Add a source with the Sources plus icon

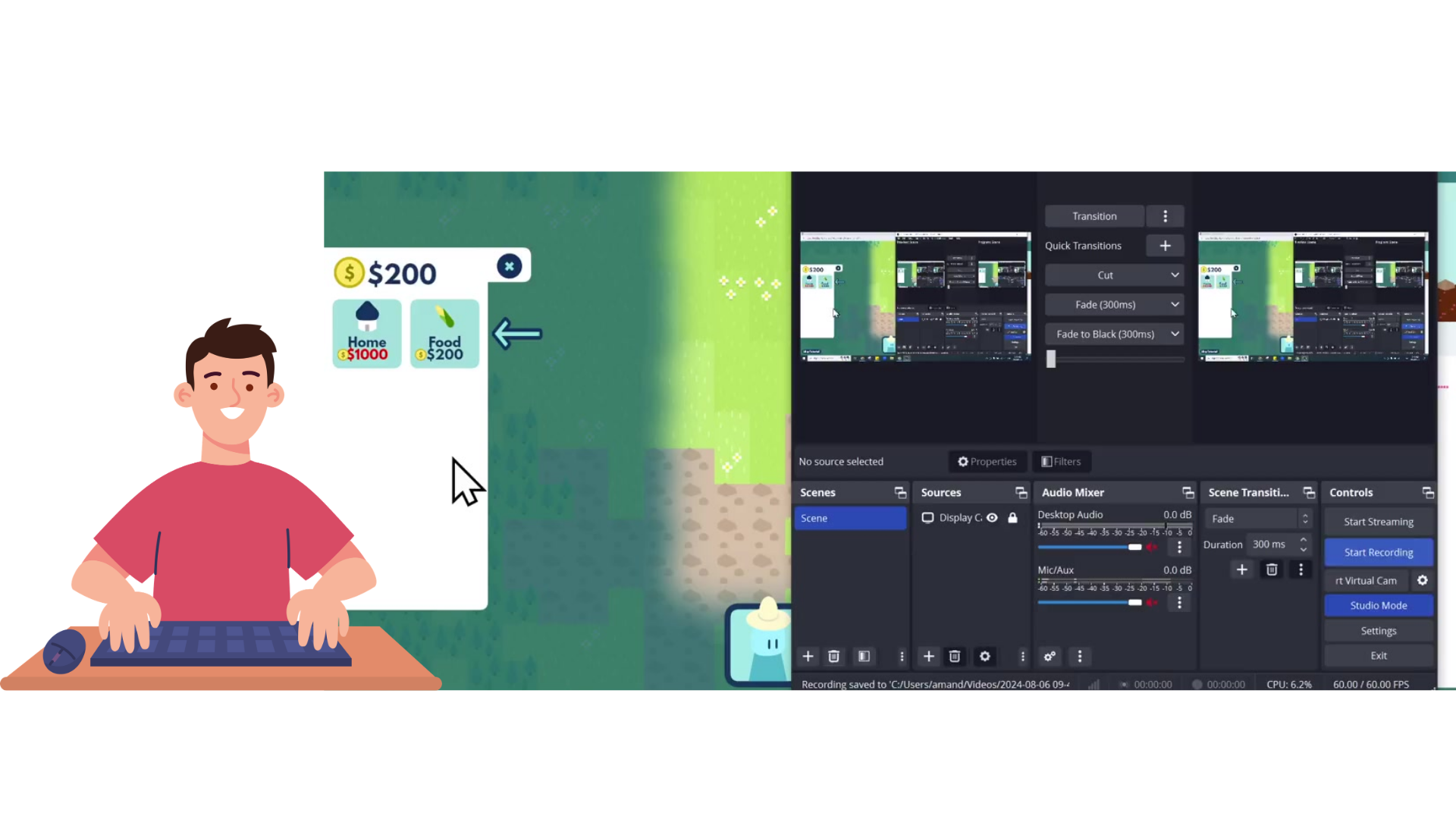tap(928, 657)
